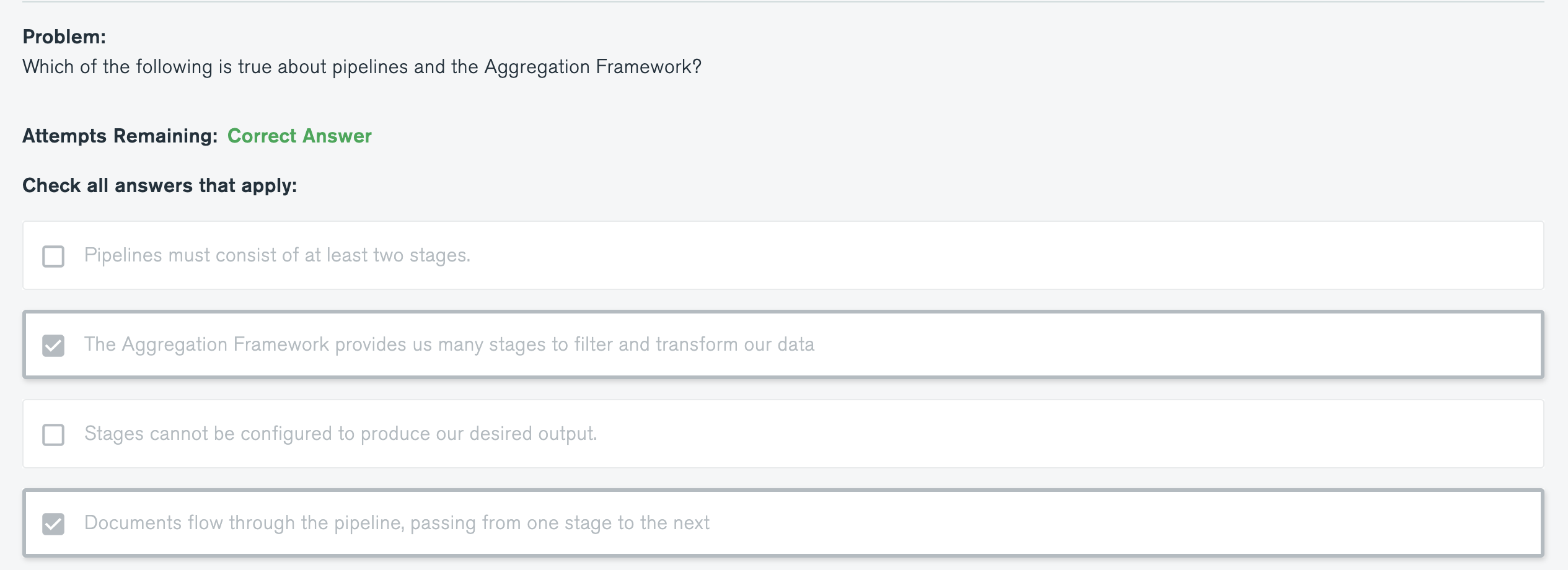Click the 'Stages cannot be configured' answer text
The height and width of the screenshot is (570, 1568).
click(x=340, y=434)
